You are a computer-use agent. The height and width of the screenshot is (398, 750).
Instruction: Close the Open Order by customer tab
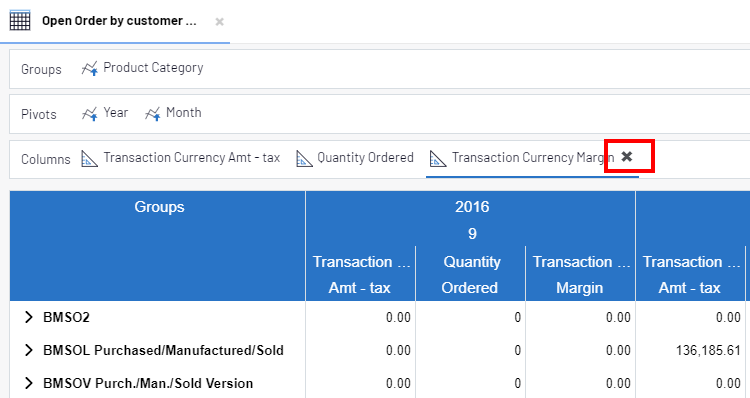click(x=220, y=22)
